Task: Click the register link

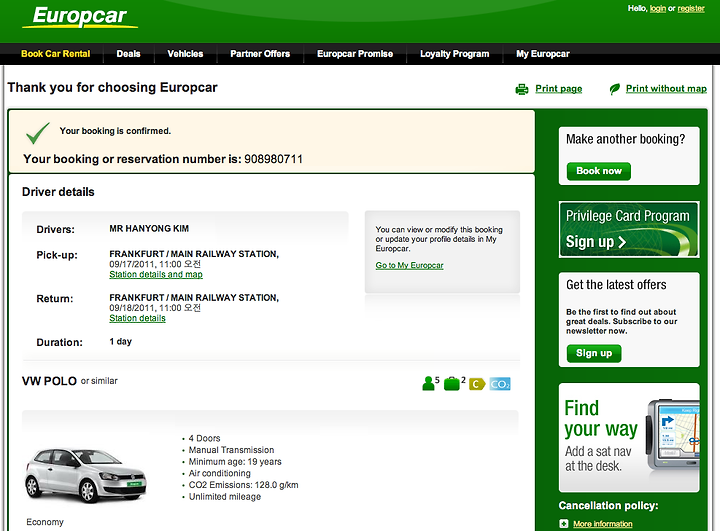Action: tap(691, 8)
